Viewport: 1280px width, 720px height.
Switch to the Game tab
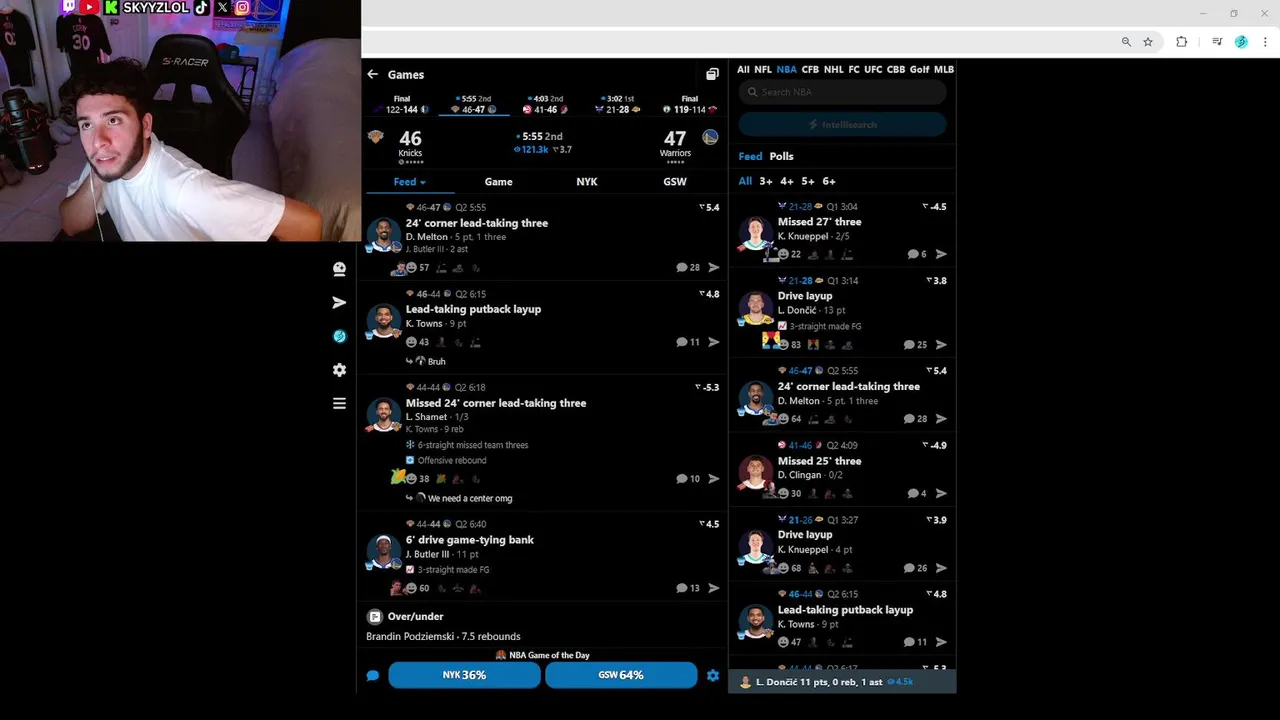click(x=498, y=182)
